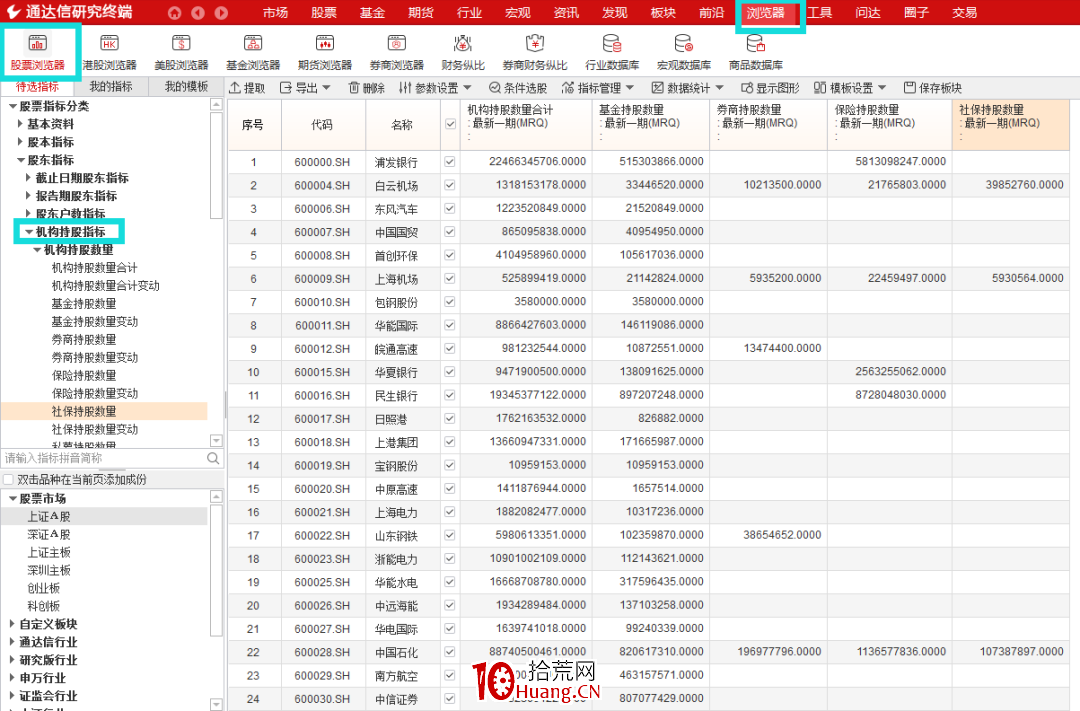This screenshot has width=1080, height=711.
Task: Launch the 基金浏览器 icon
Action: pos(252,52)
